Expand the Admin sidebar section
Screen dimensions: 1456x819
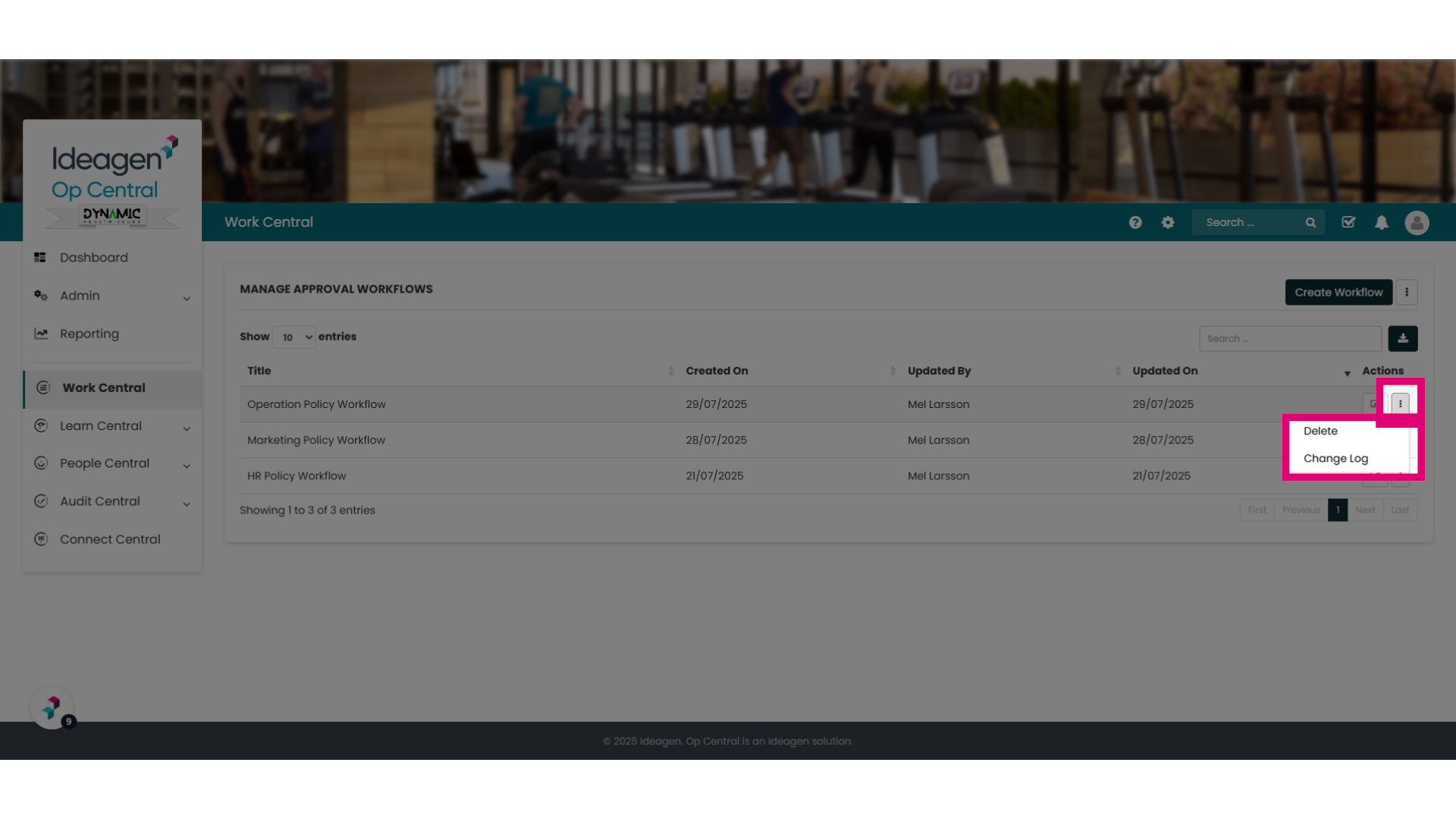(112, 296)
